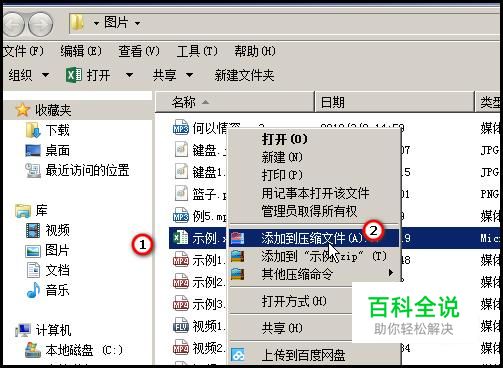Viewport: 503px width, 368px height.
Task: Click the MP4 icon of 示例1 file
Action: click(181, 260)
